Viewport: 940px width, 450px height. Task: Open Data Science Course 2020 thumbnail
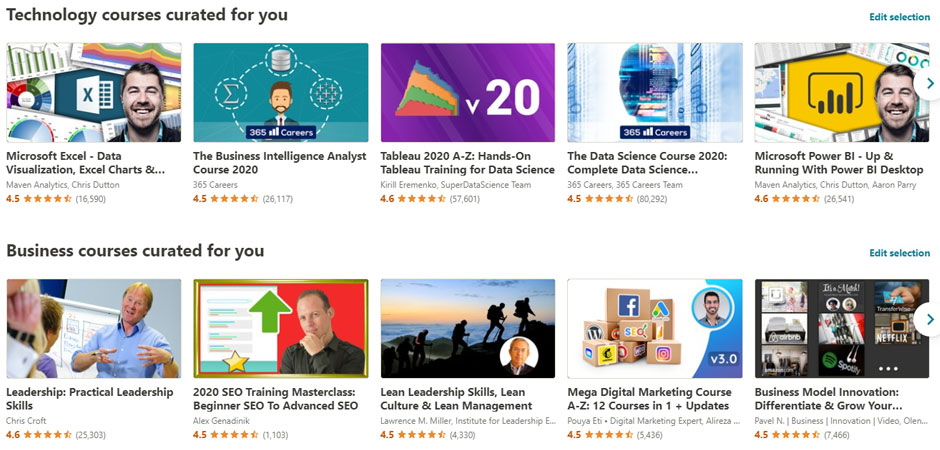655,92
